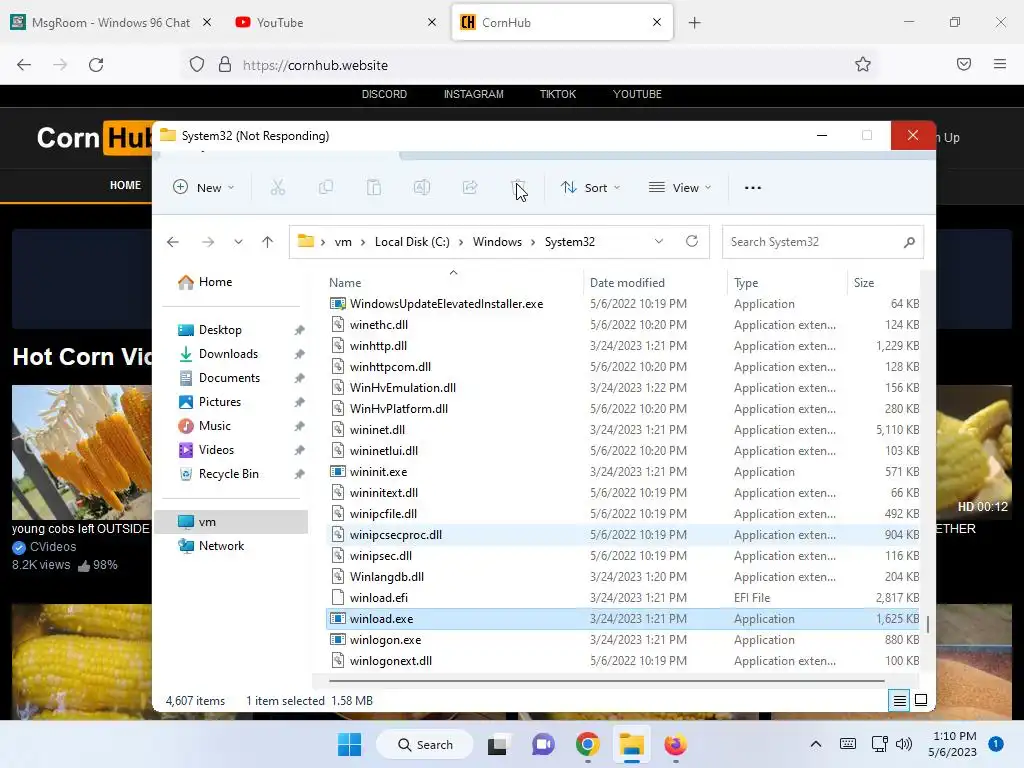Sort files by the Name column header

tap(345, 283)
